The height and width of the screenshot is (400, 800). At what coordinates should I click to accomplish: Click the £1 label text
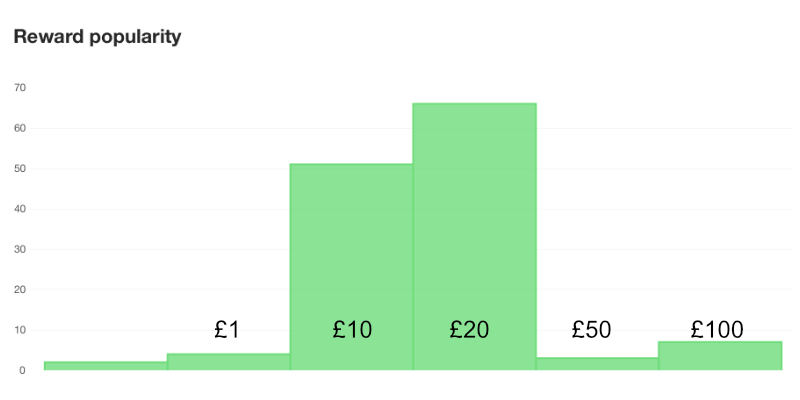coord(227,330)
